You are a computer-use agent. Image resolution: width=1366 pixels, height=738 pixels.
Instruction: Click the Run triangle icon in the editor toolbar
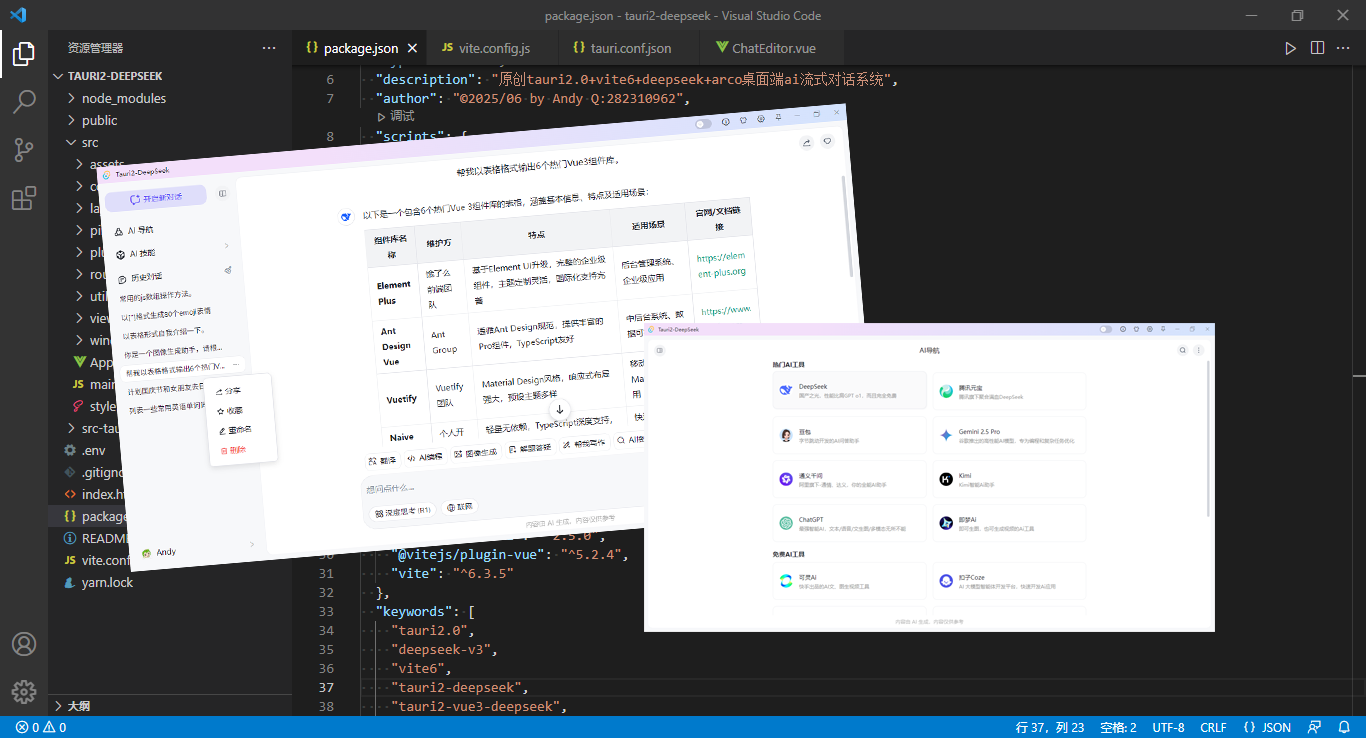1291,48
